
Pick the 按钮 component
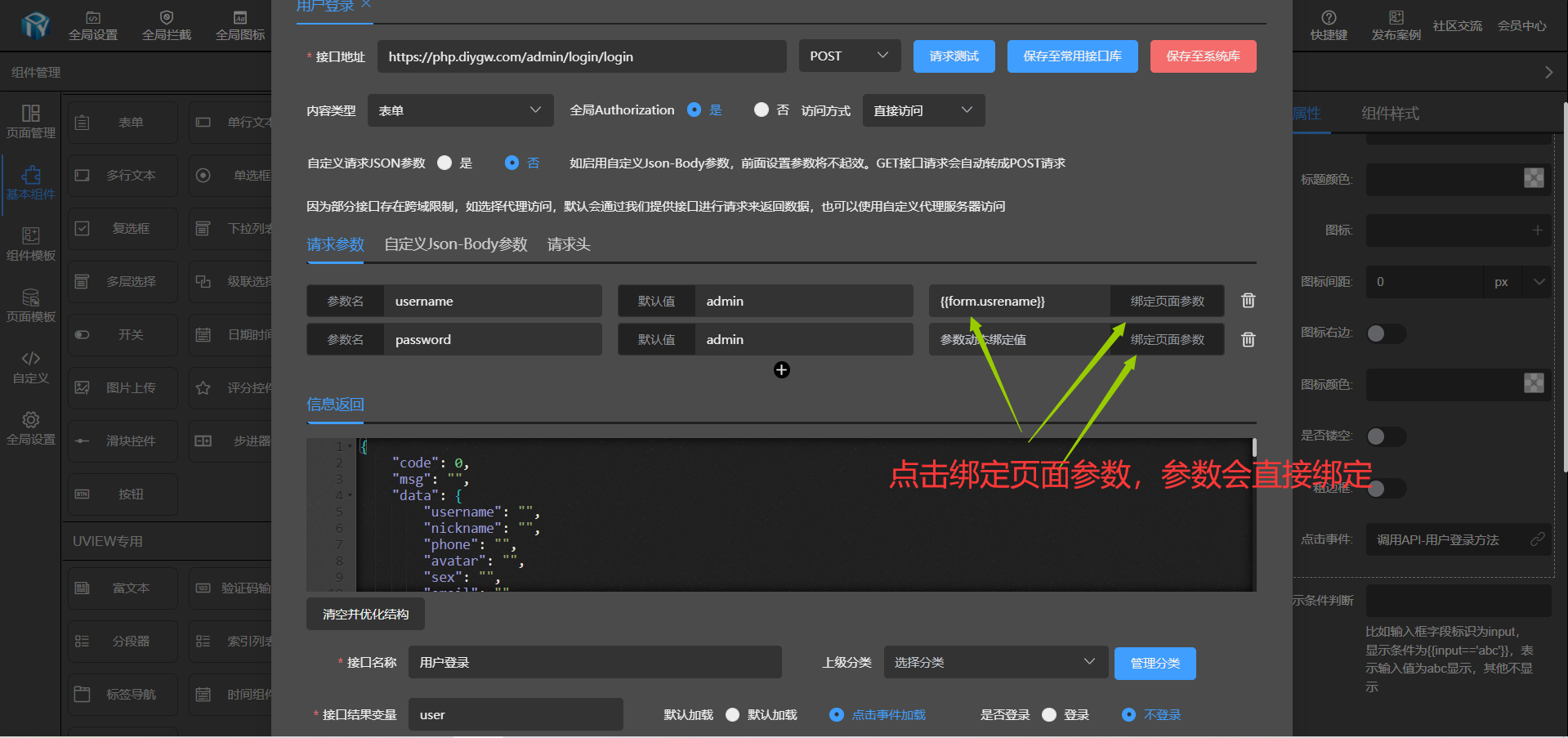[123, 494]
